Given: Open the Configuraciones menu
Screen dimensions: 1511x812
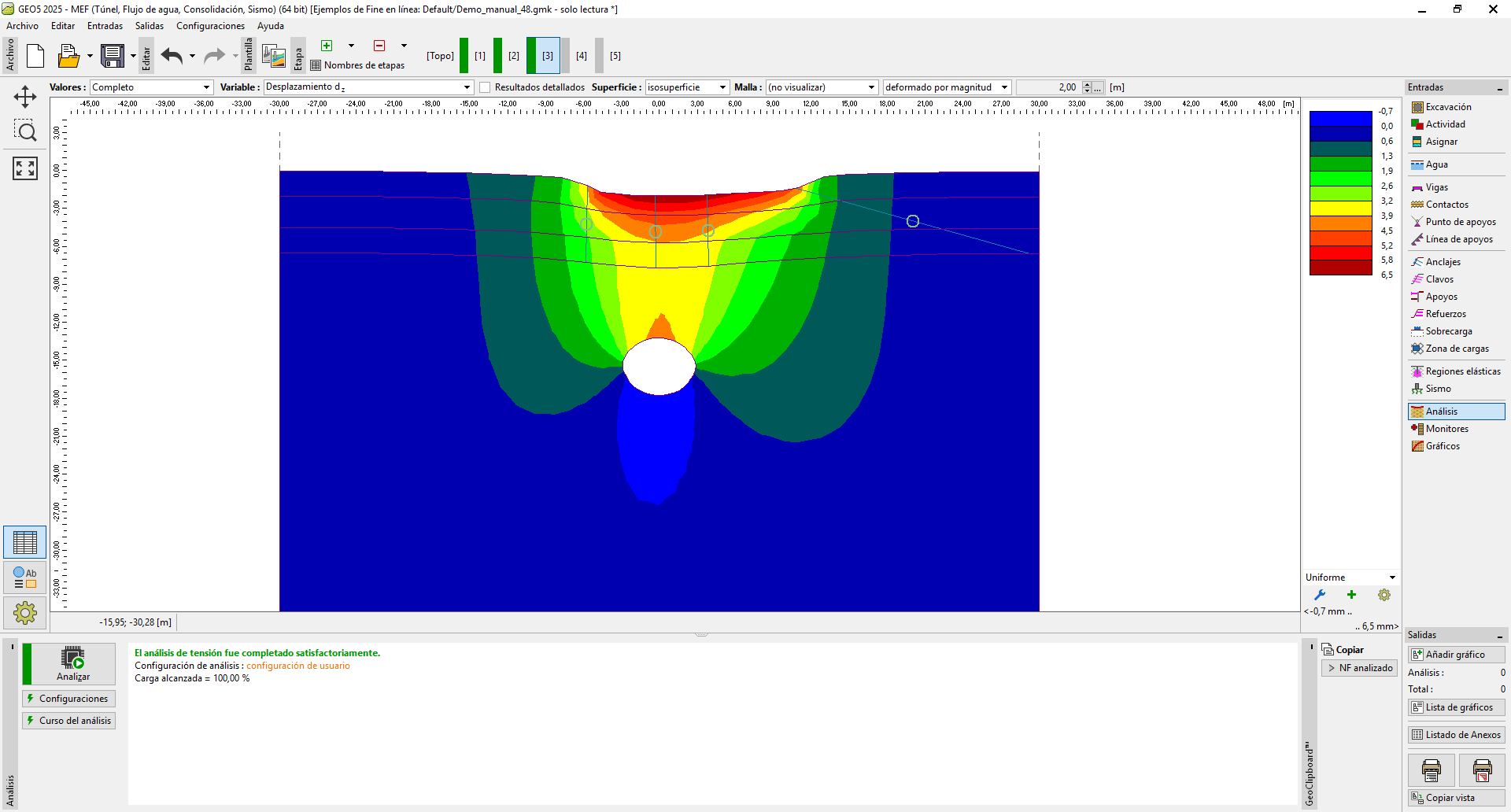Looking at the screenshot, I should point(210,26).
